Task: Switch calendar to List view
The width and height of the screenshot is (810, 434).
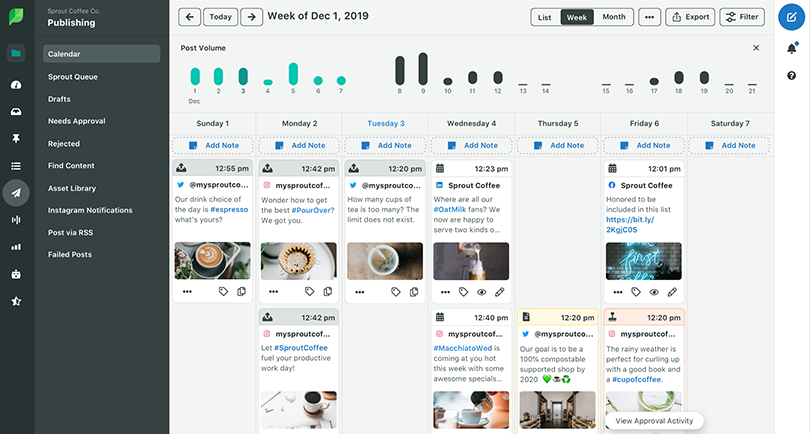Action: 544,17
